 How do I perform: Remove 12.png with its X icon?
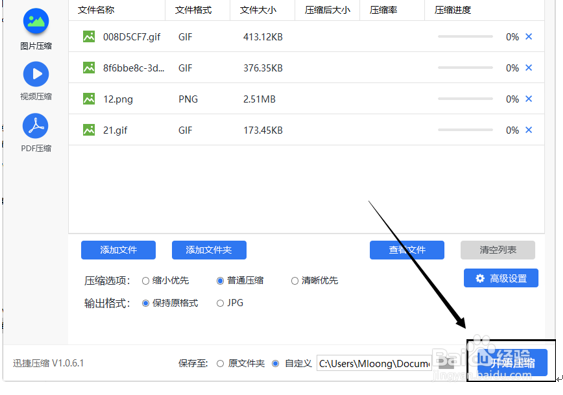pos(529,99)
